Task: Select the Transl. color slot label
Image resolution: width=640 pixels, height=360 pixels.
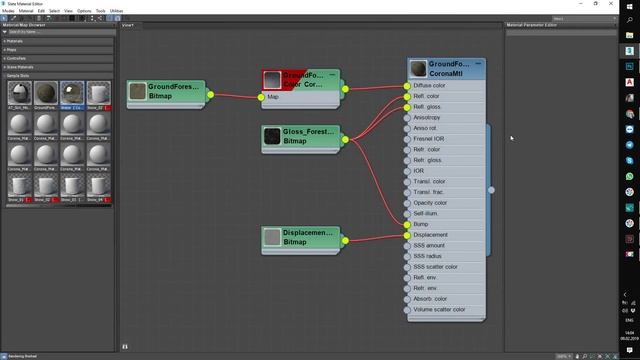Action: pos(429,181)
